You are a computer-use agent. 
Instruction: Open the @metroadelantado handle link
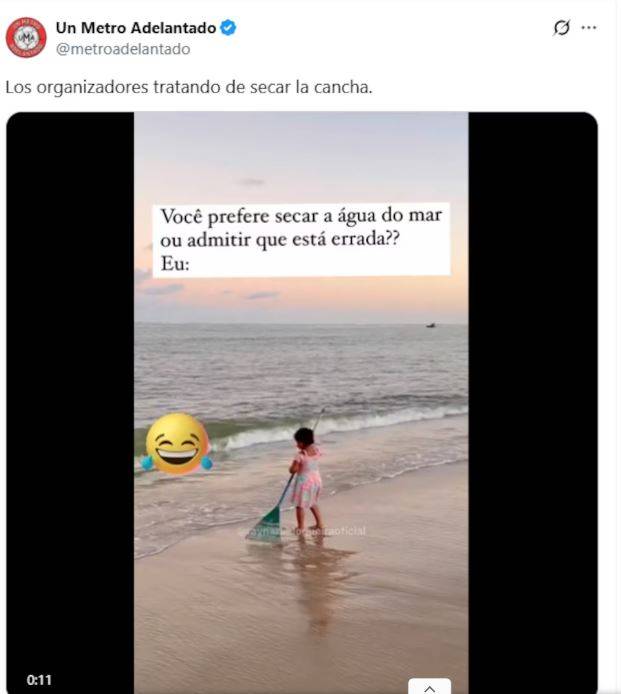click(x=123, y=49)
